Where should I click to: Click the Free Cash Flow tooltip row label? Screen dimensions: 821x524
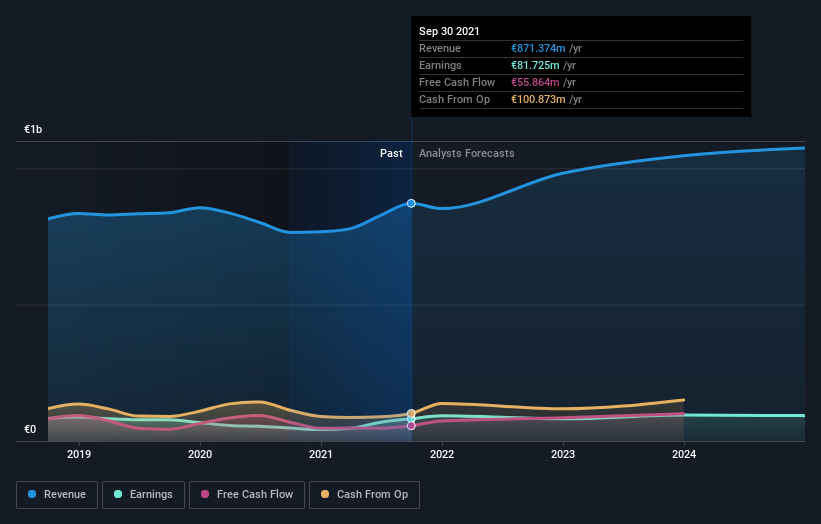[x=457, y=82]
